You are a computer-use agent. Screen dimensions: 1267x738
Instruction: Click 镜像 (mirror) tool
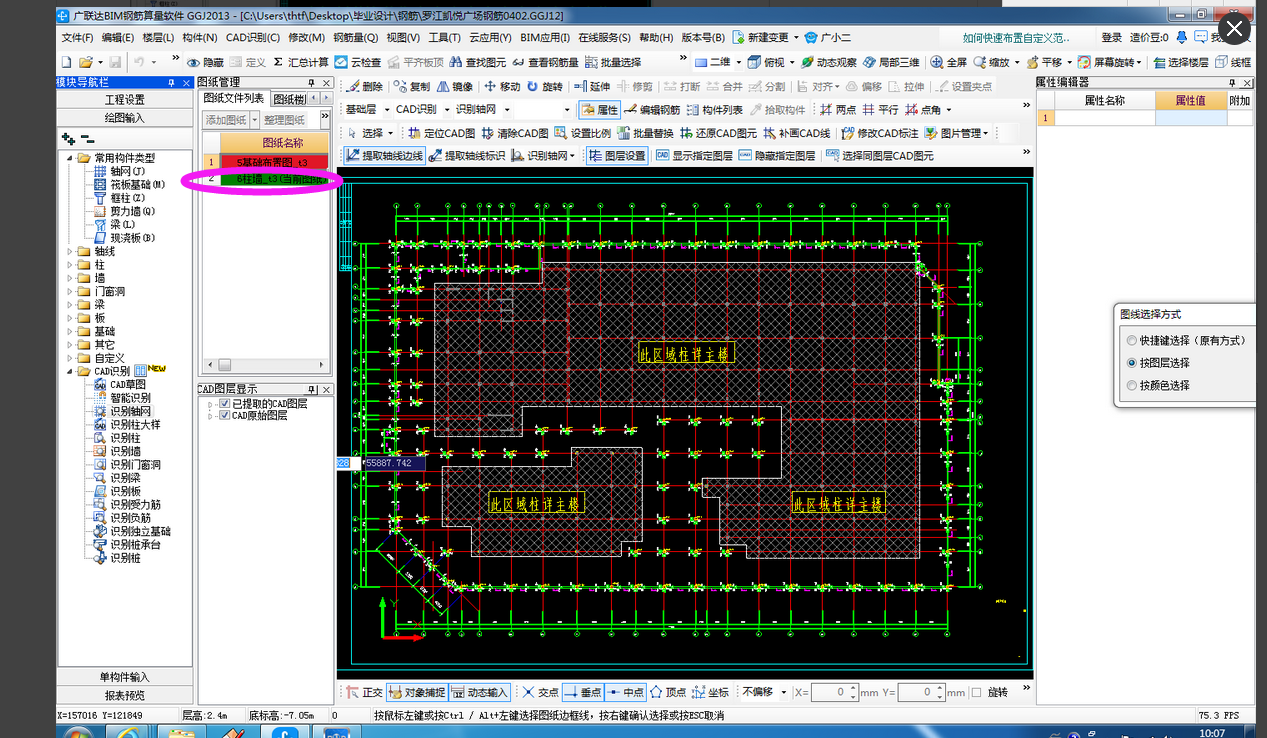click(x=454, y=87)
